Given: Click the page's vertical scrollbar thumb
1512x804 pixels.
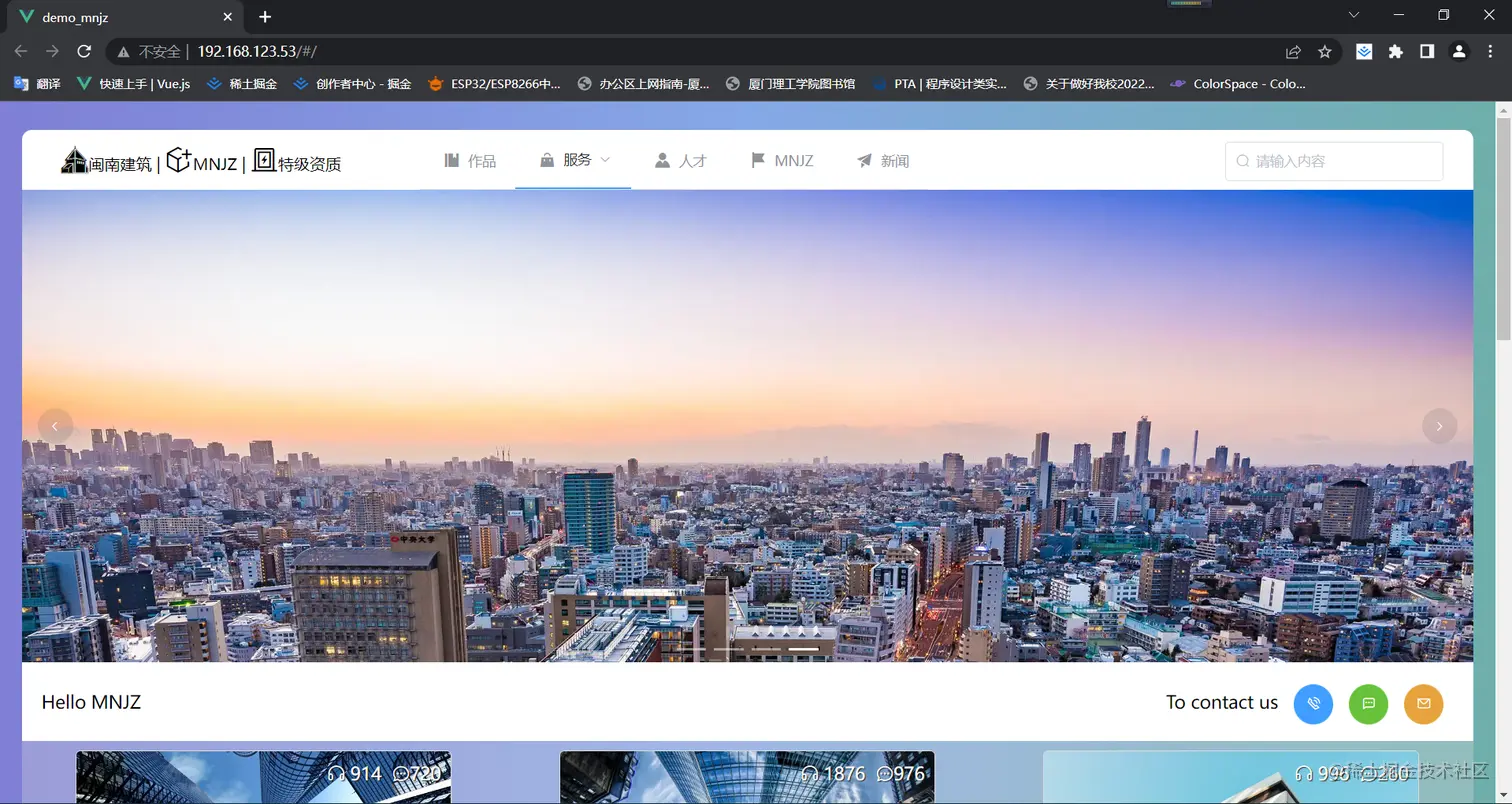Looking at the screenshot, I should click(1503, 230).
